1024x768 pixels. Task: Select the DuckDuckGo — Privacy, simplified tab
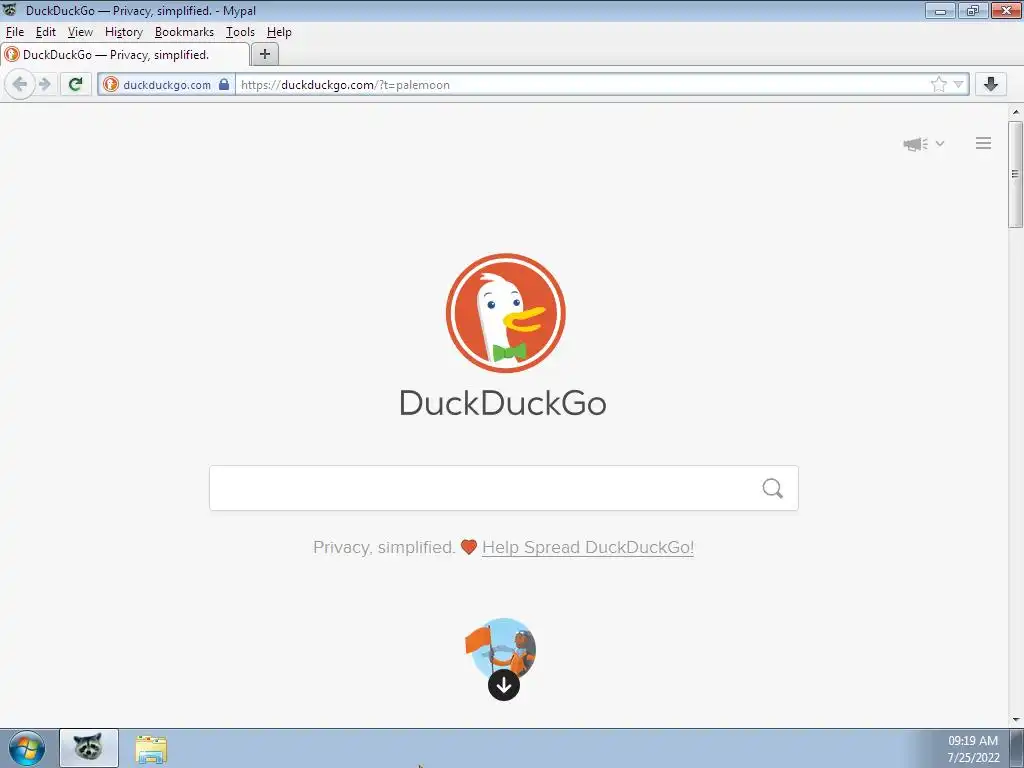tap(125, 55)
